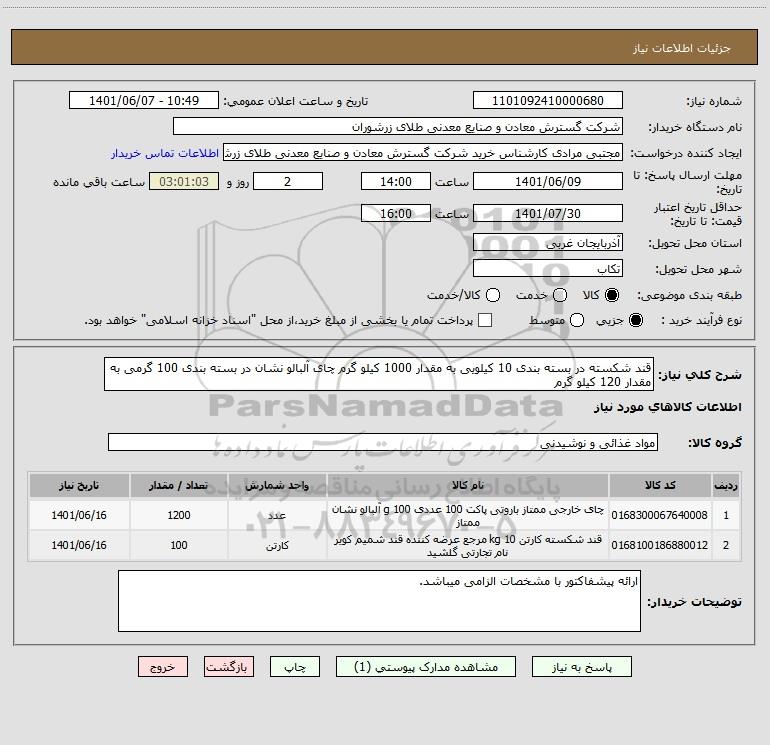Click the کارتن unit cell
This screenshot has height=745, width=770.
(277, 545)
